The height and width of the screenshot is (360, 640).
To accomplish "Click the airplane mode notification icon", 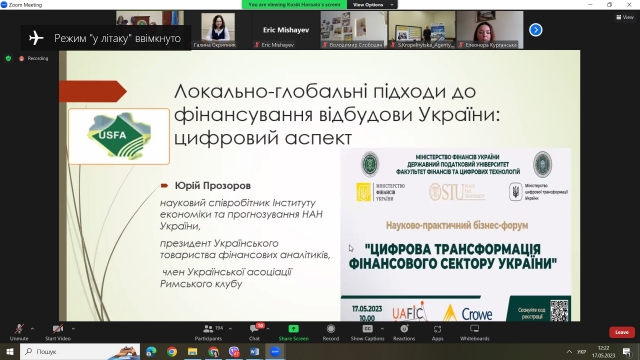I will pos(36,38).
